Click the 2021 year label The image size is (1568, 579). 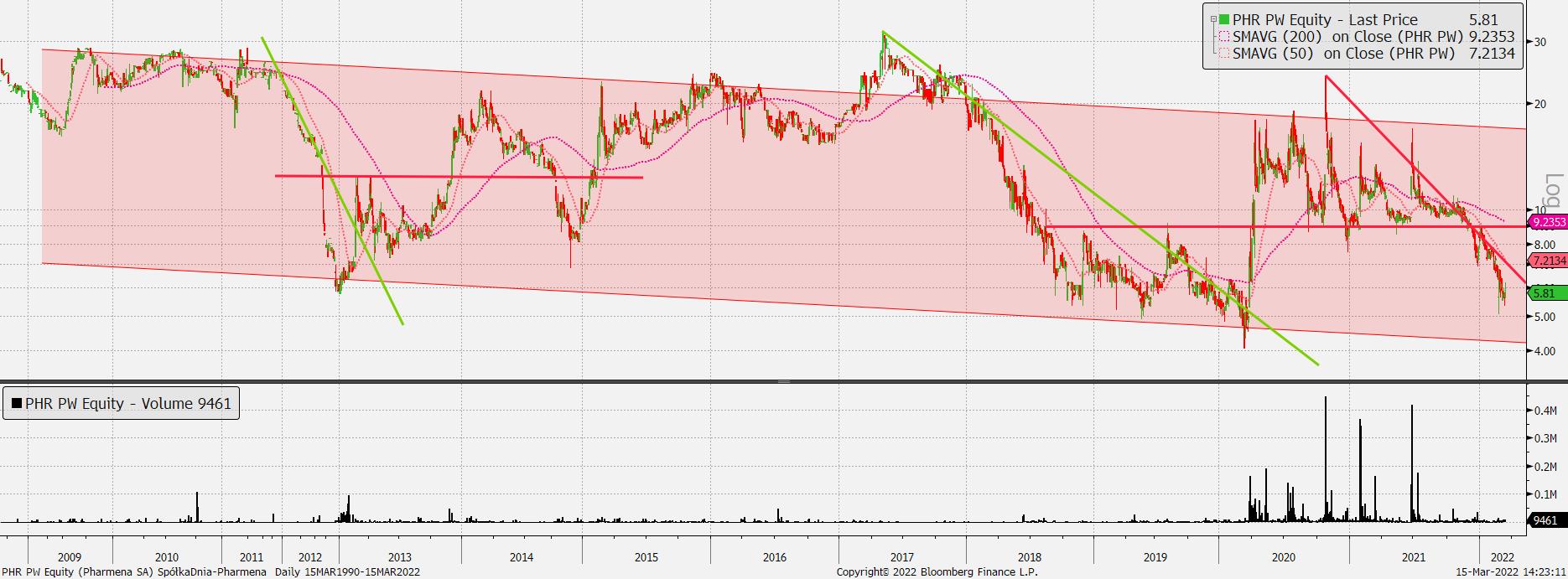(1413, 557)
